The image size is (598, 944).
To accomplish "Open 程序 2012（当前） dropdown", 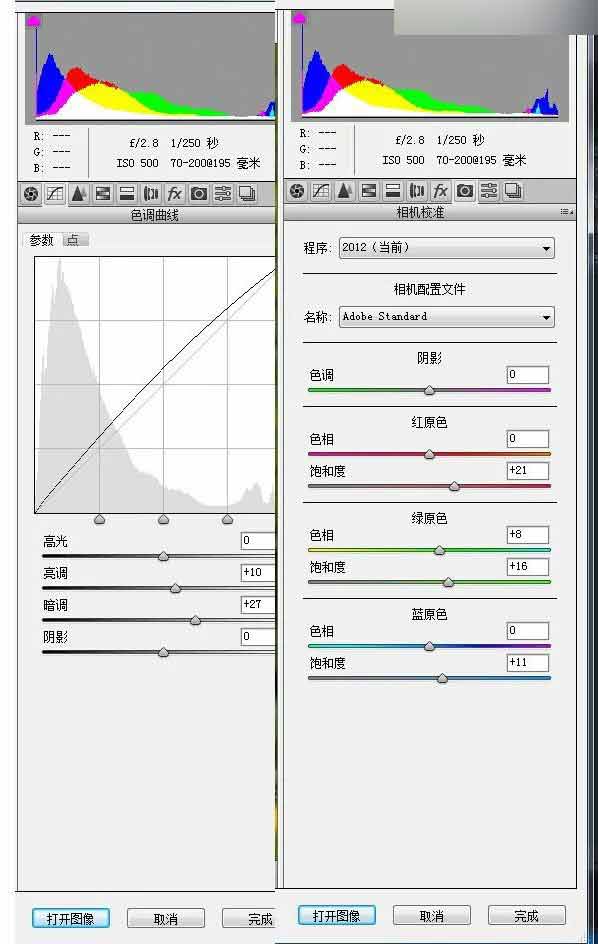I will pyautogui.click(x=446, y=247).
